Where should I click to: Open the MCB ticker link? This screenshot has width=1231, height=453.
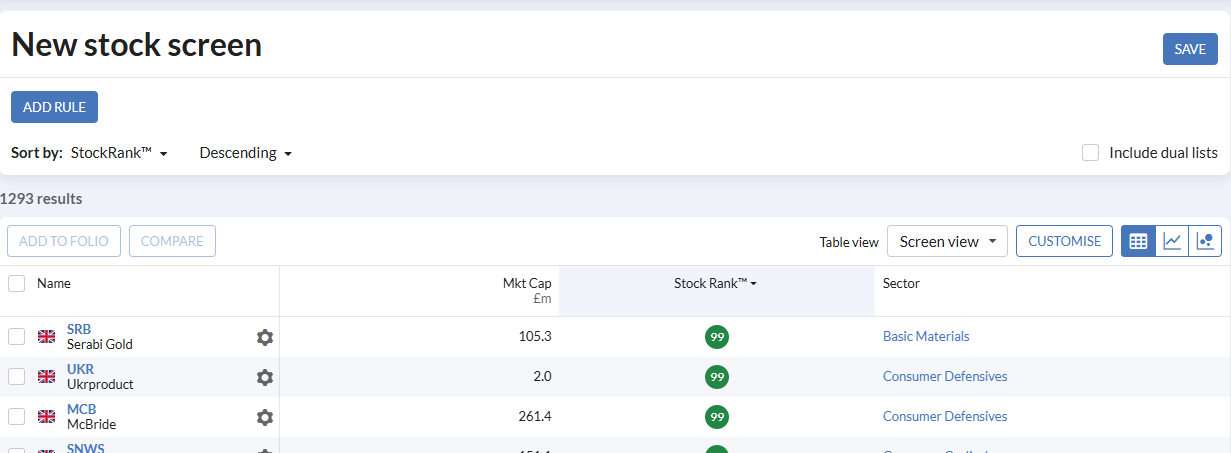82,409
